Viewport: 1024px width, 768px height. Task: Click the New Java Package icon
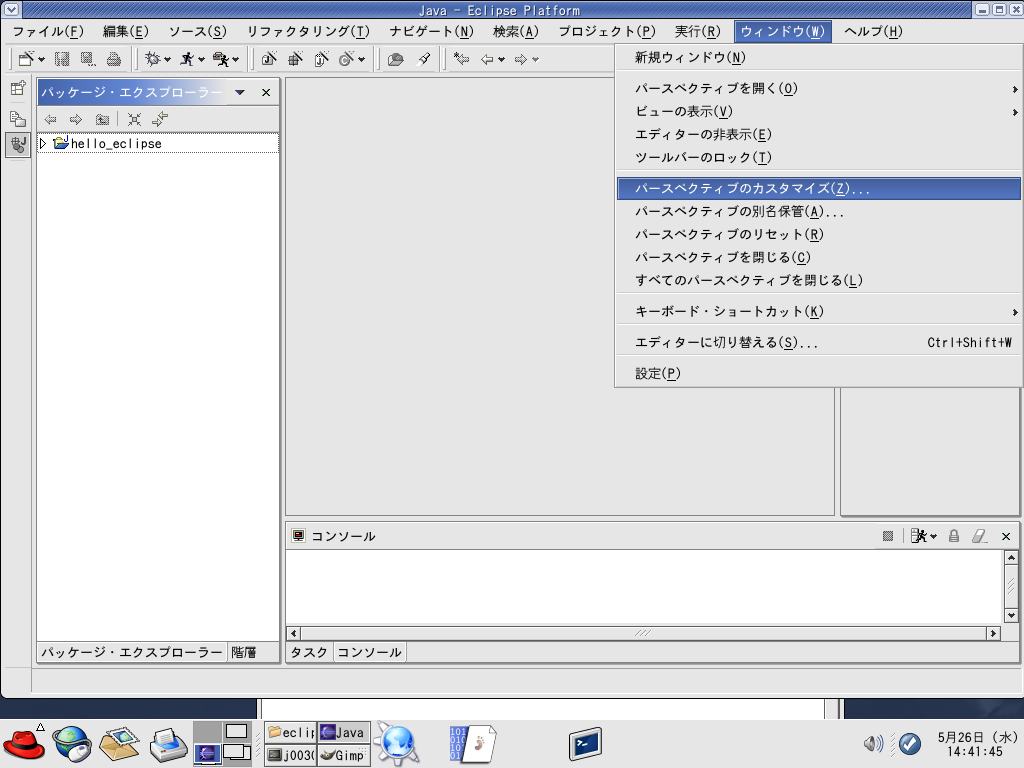[295, 59]
